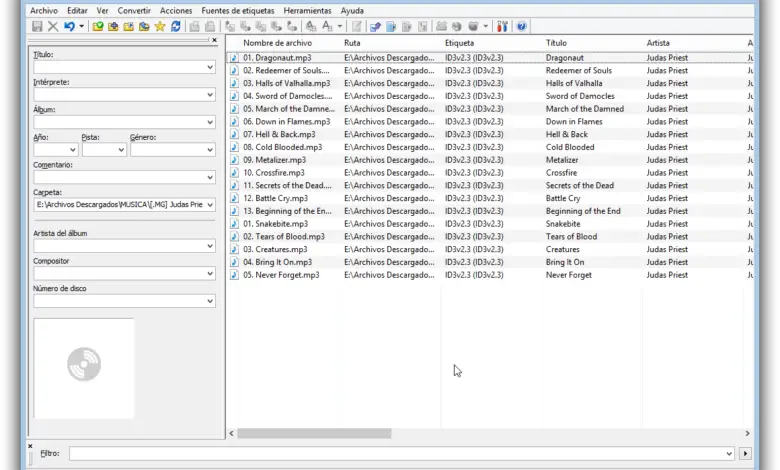Sort by the Ruta column header
The image size is (780, 470).
352,43
